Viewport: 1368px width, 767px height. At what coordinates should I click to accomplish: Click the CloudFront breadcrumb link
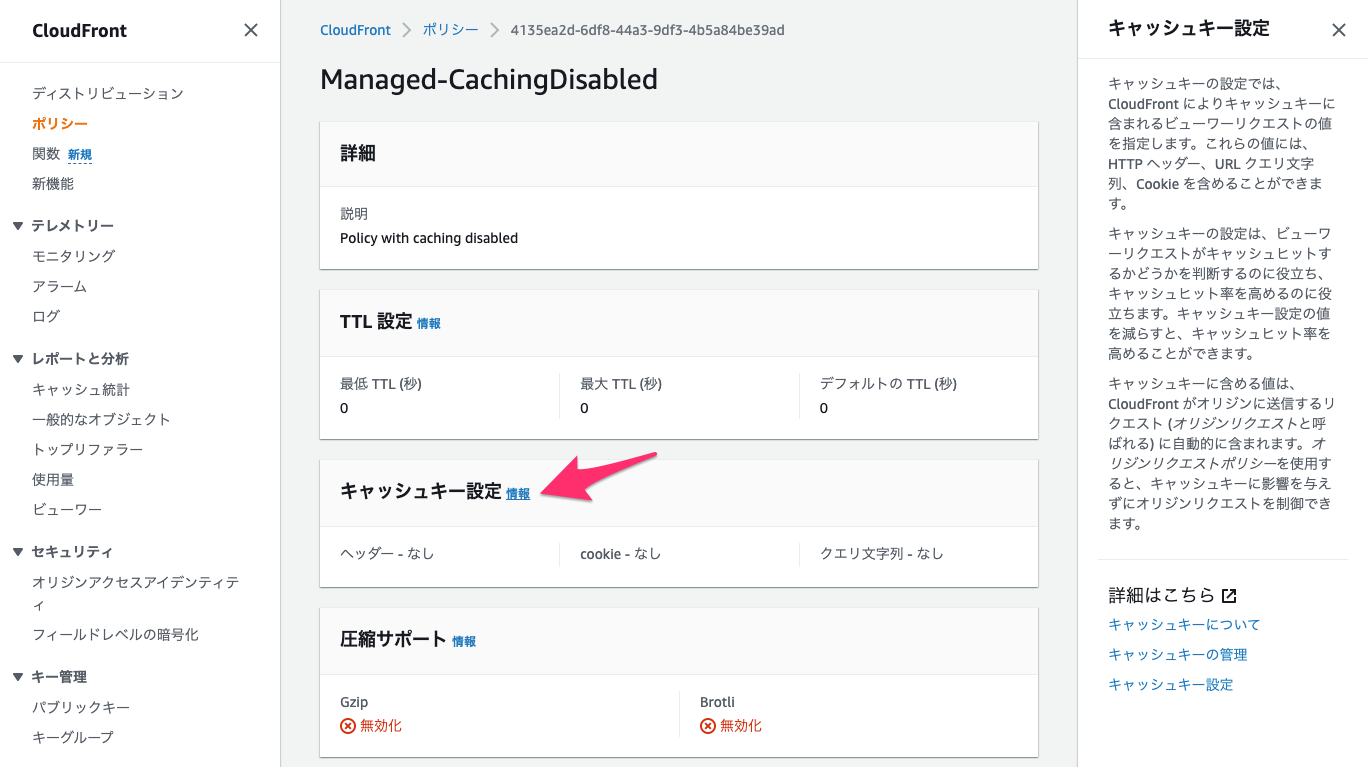[355, 30]
